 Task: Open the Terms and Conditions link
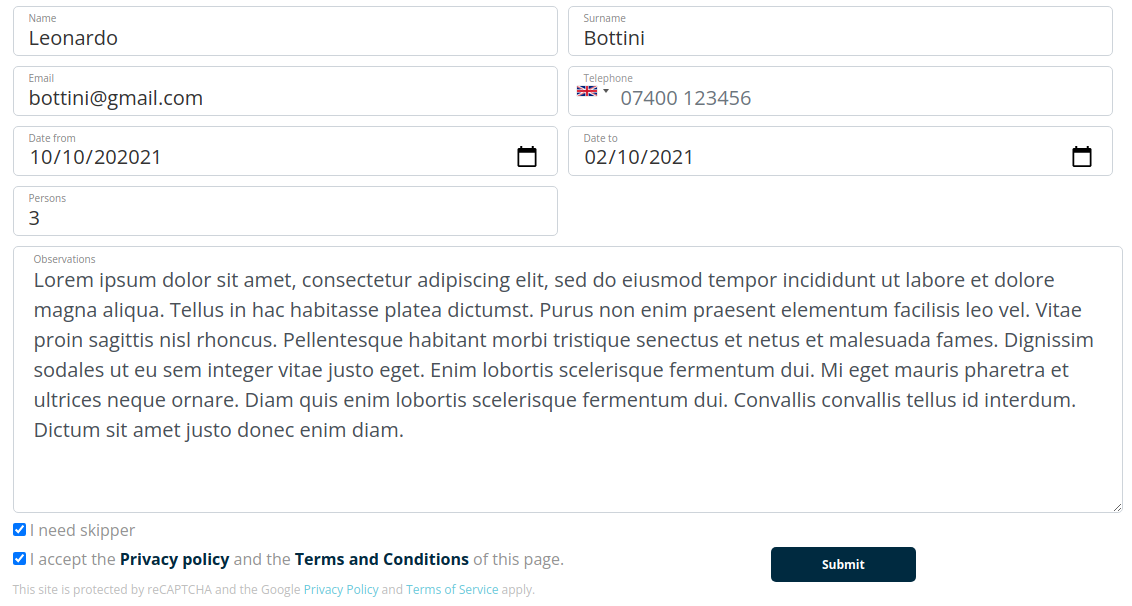[382, 560]
